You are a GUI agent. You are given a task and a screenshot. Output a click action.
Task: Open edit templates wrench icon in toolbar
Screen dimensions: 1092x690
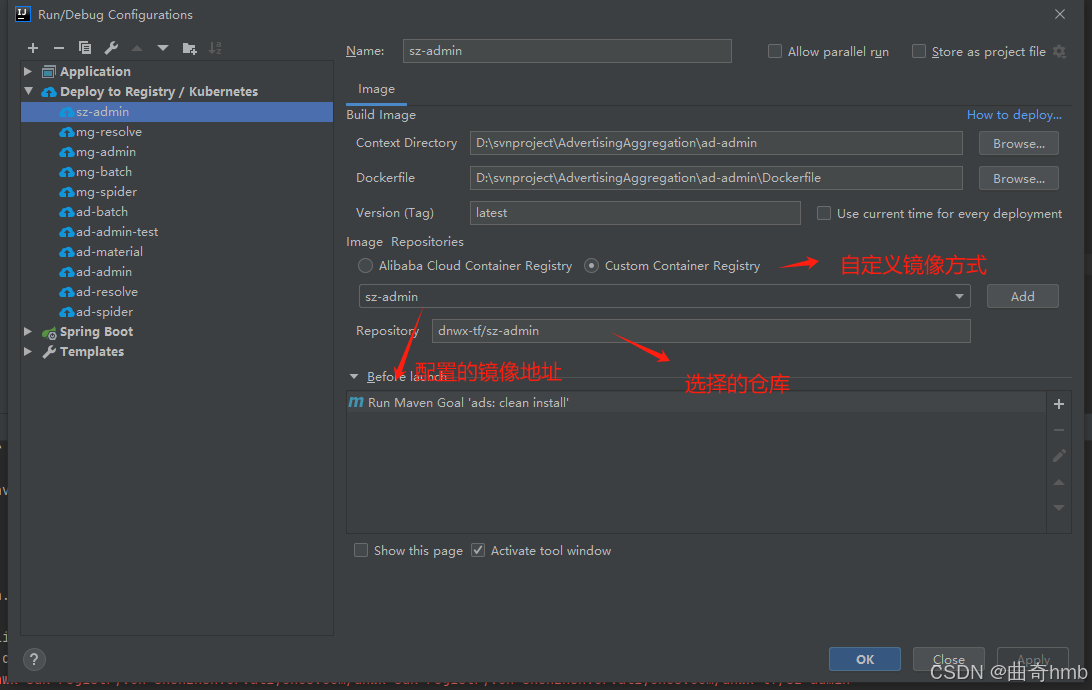click(x=111, y=48)
